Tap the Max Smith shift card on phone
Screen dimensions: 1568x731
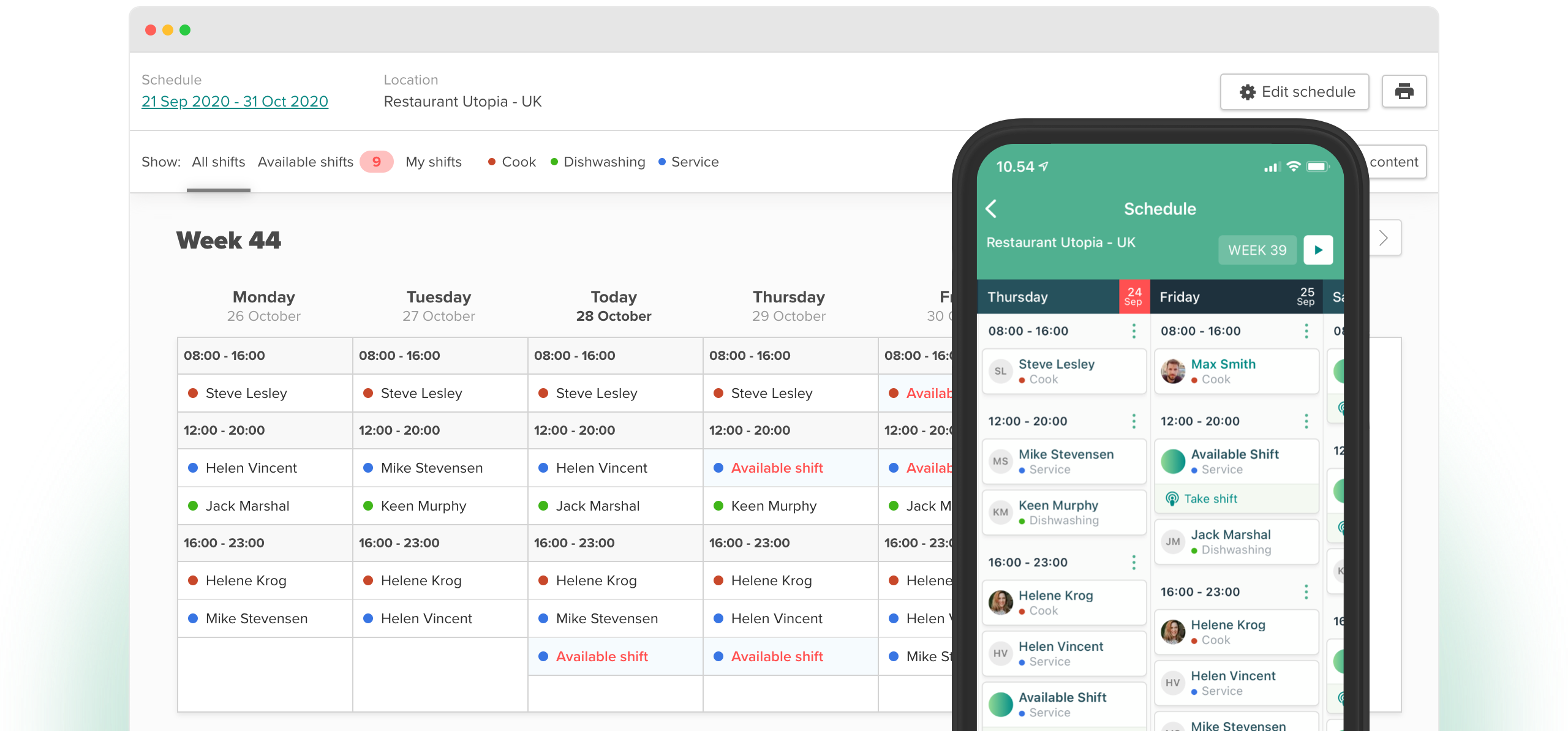pos(1236,372)
